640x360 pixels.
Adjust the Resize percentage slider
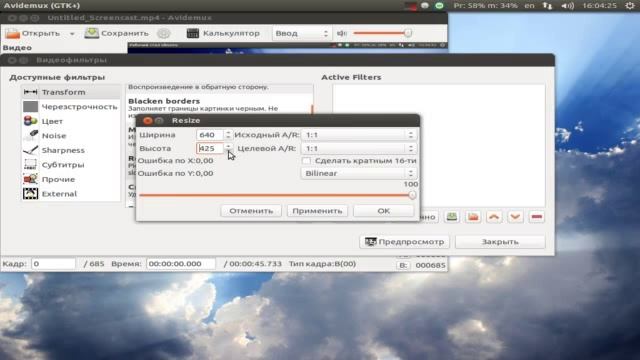(x=277, y=195)
